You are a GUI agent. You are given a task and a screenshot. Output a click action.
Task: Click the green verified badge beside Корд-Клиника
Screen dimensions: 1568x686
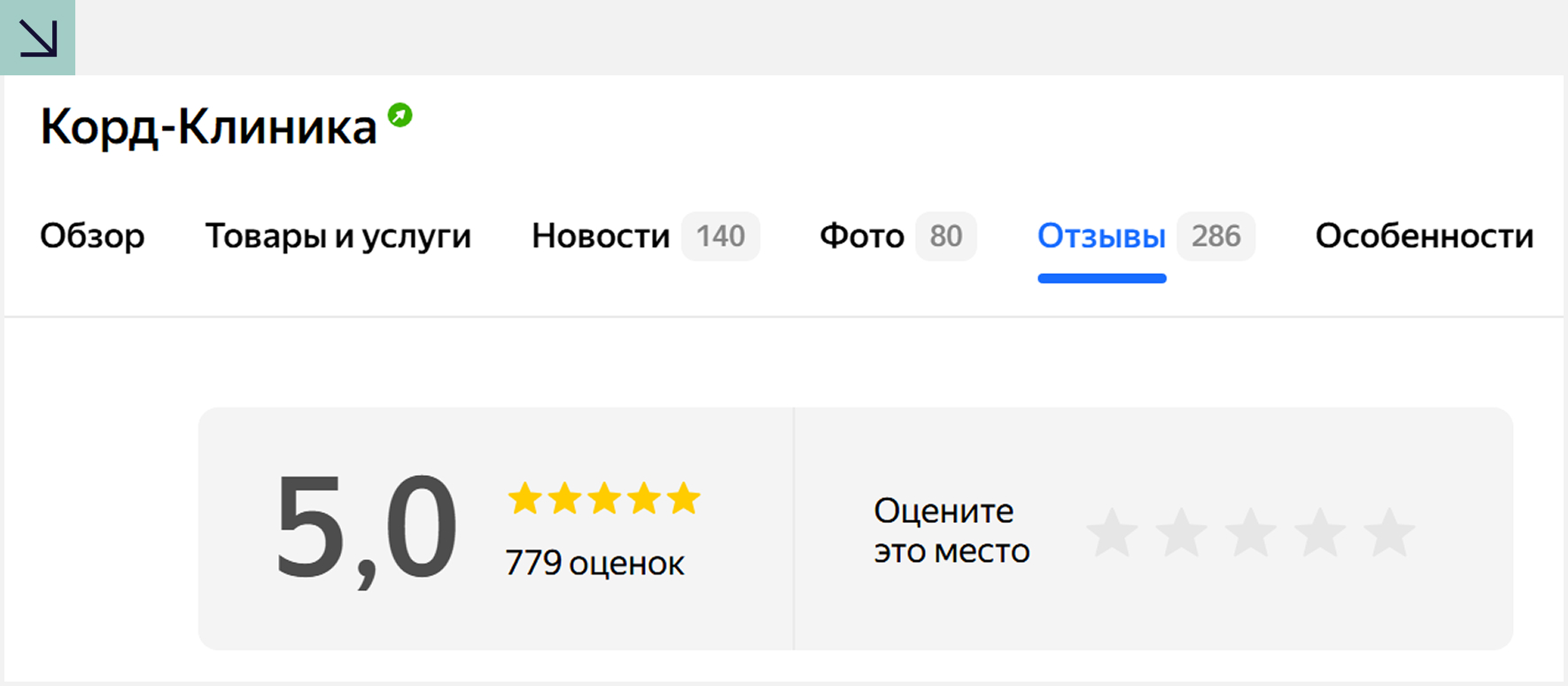(400, 115)
